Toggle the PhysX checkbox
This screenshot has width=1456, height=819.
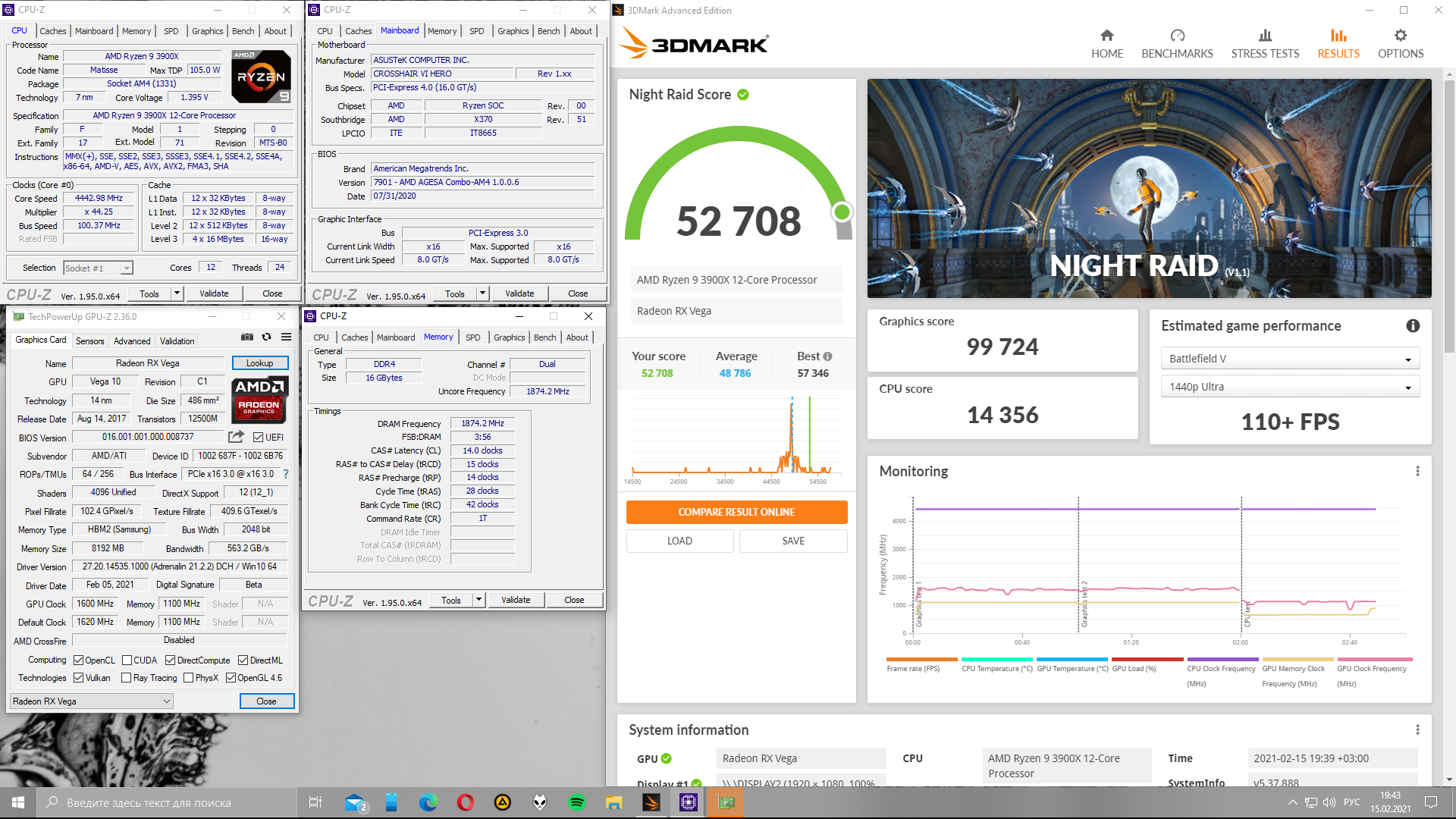click(188, 678)
